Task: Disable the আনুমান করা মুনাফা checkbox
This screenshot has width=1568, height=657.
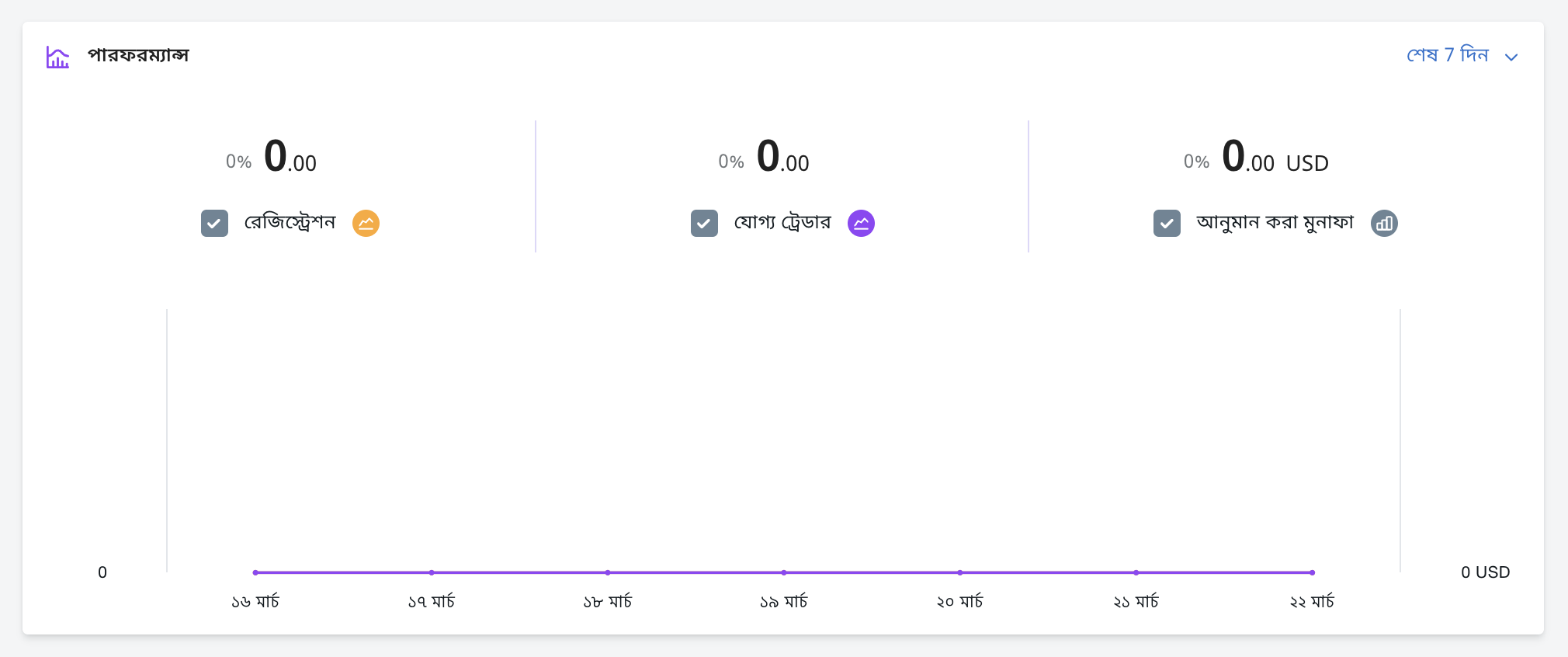Action: click(1167, 223)
